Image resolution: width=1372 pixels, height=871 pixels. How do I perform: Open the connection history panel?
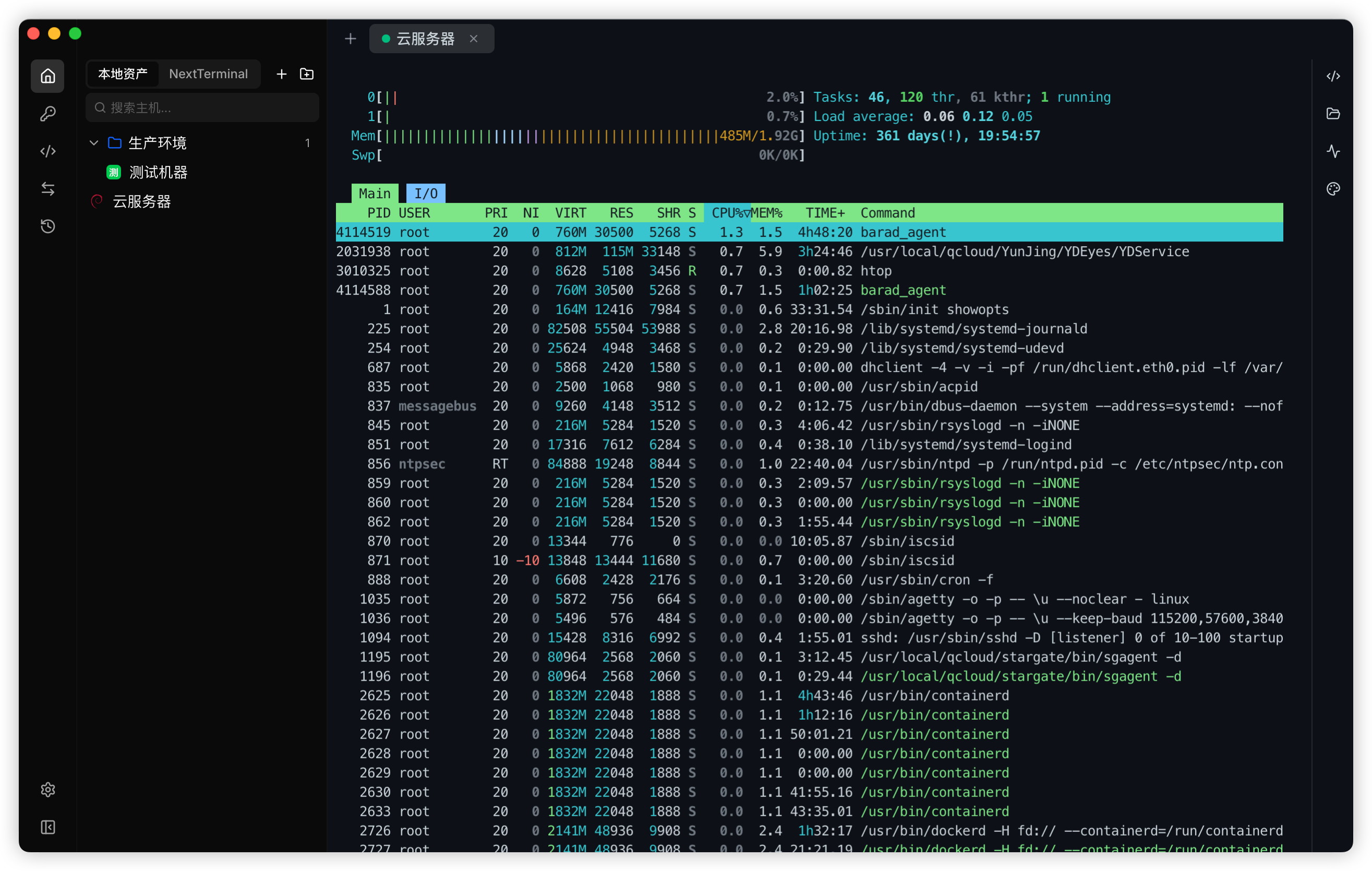coord(47,226)
